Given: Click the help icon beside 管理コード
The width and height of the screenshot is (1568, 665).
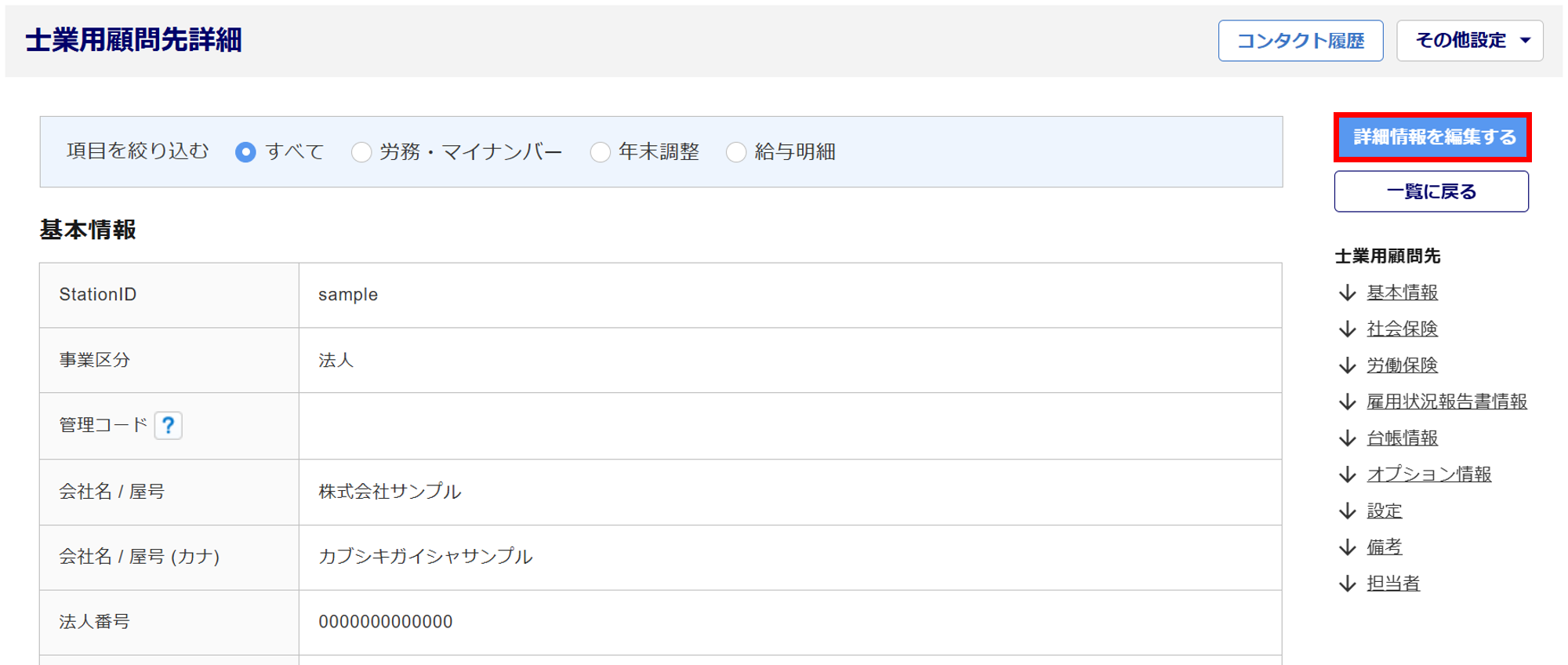Looking at the screenshot, I should click(168, 426).
